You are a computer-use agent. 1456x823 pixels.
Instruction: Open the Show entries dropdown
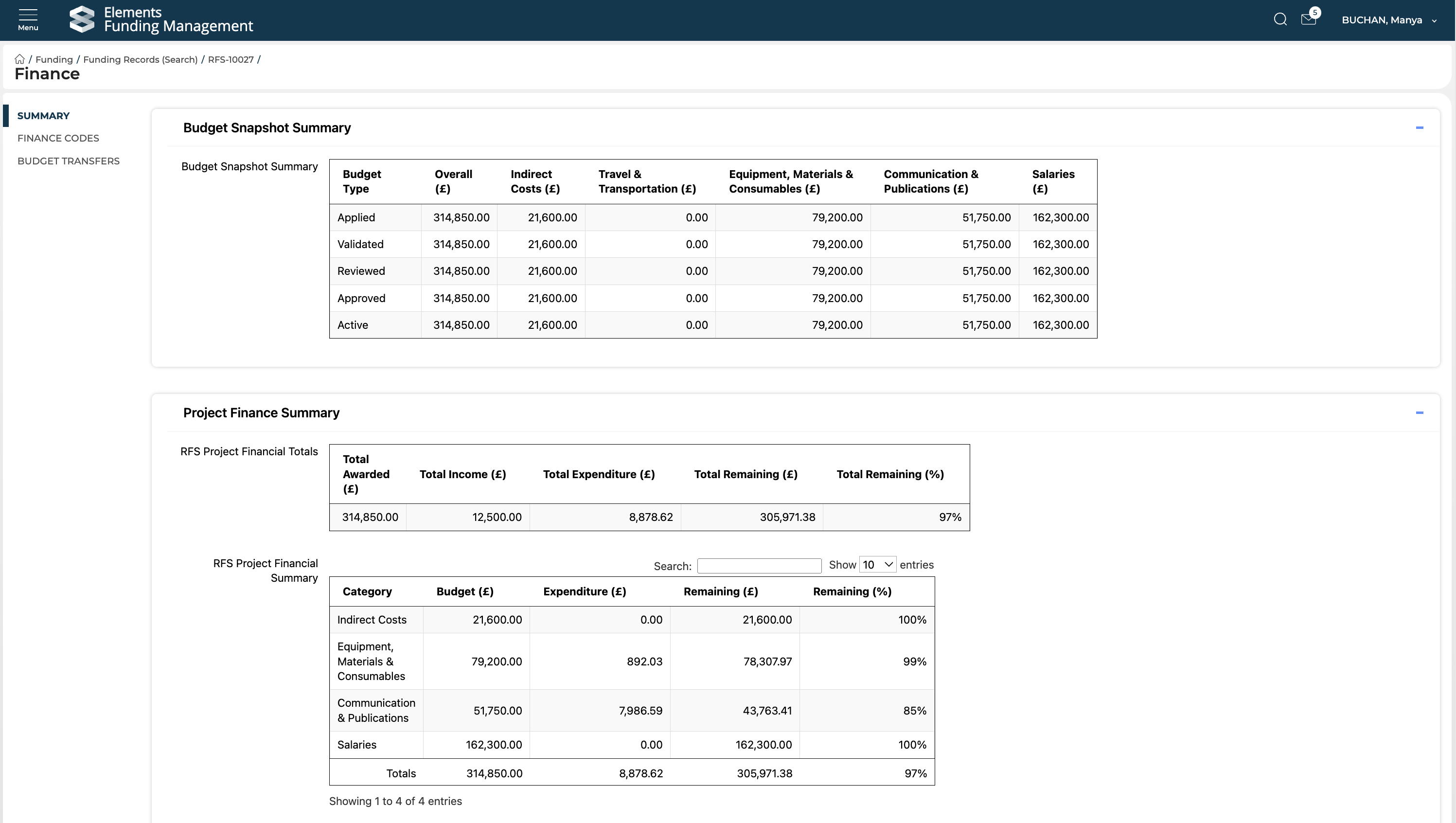pos(877,565)
